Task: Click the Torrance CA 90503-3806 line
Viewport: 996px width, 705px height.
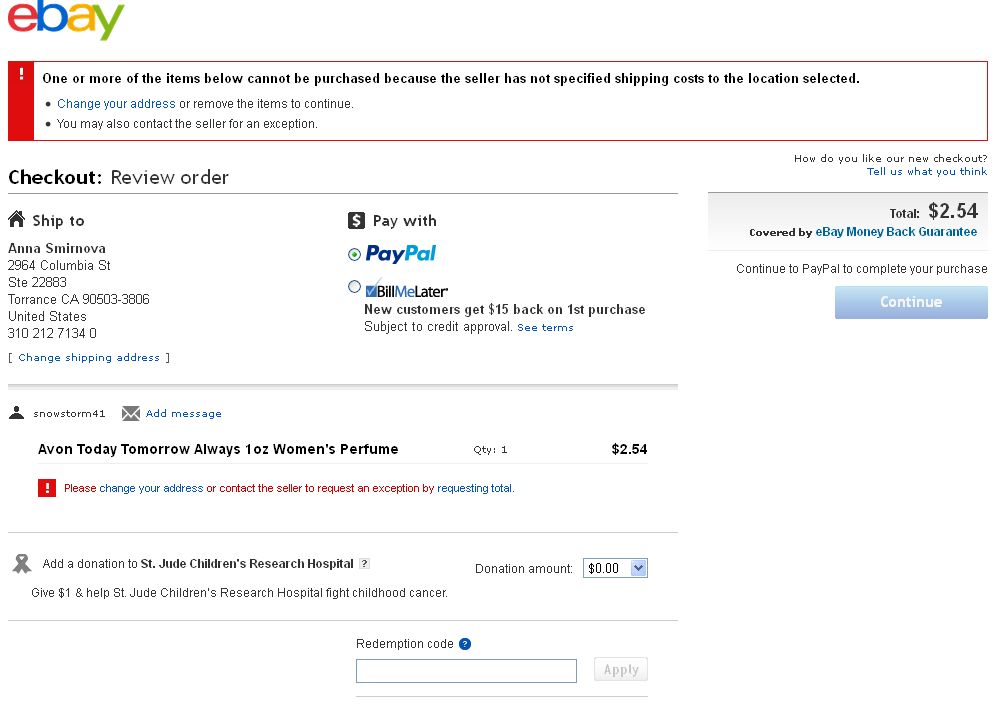Action: pyautogui.click(x=79, y=299)
